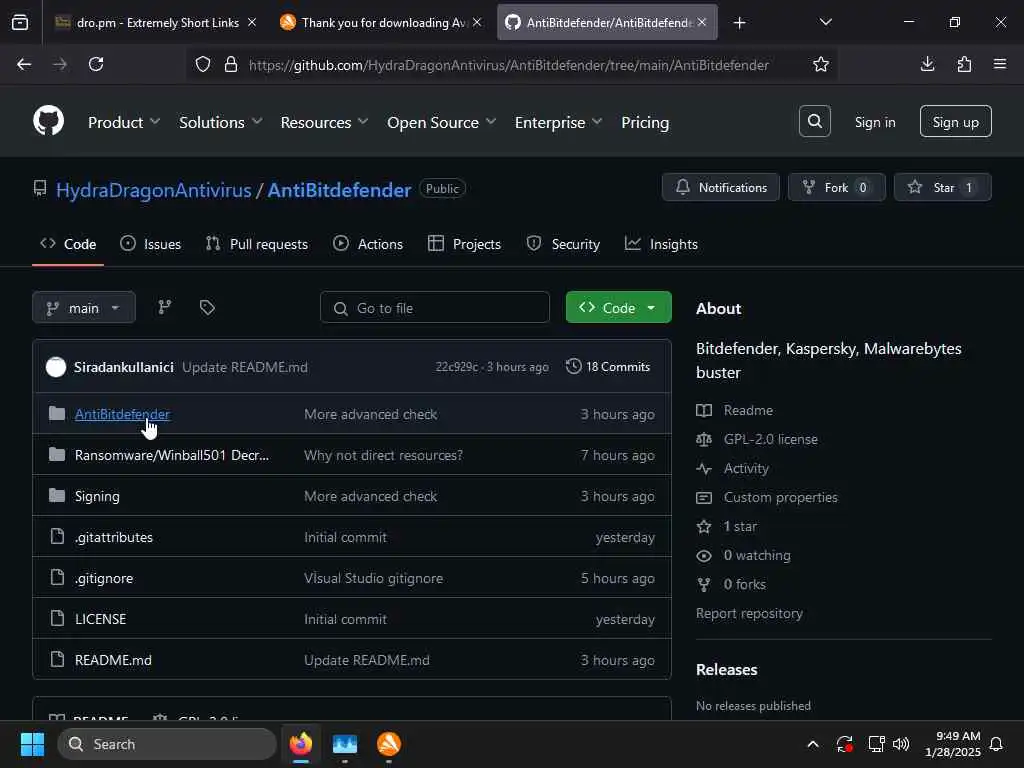This screenshot has height=768, width=1024.
Task: Click the tracking protection shield icon
Action: pyautogui.click(x=203, y=64)
